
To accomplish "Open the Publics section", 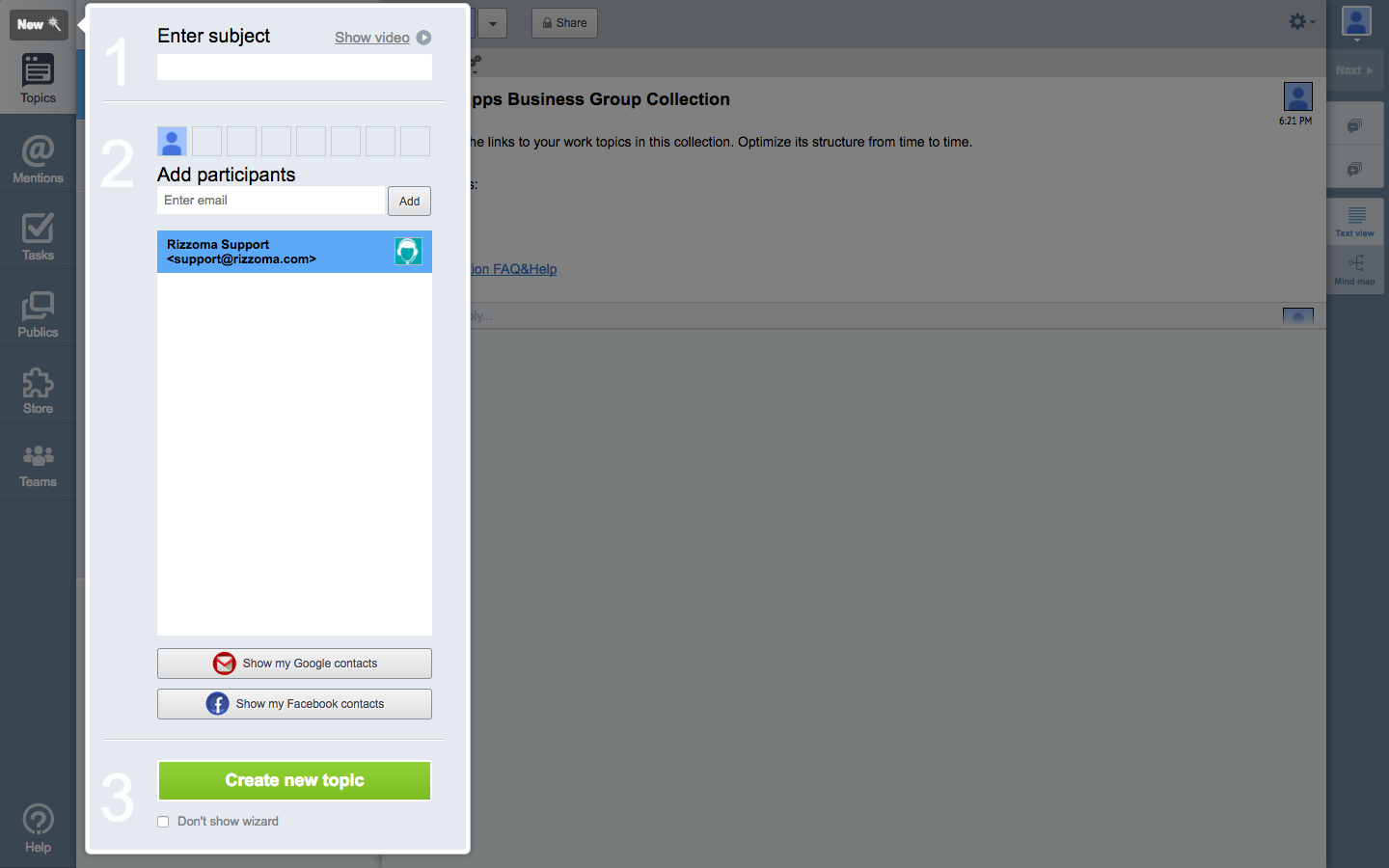I will pos(38,314).
